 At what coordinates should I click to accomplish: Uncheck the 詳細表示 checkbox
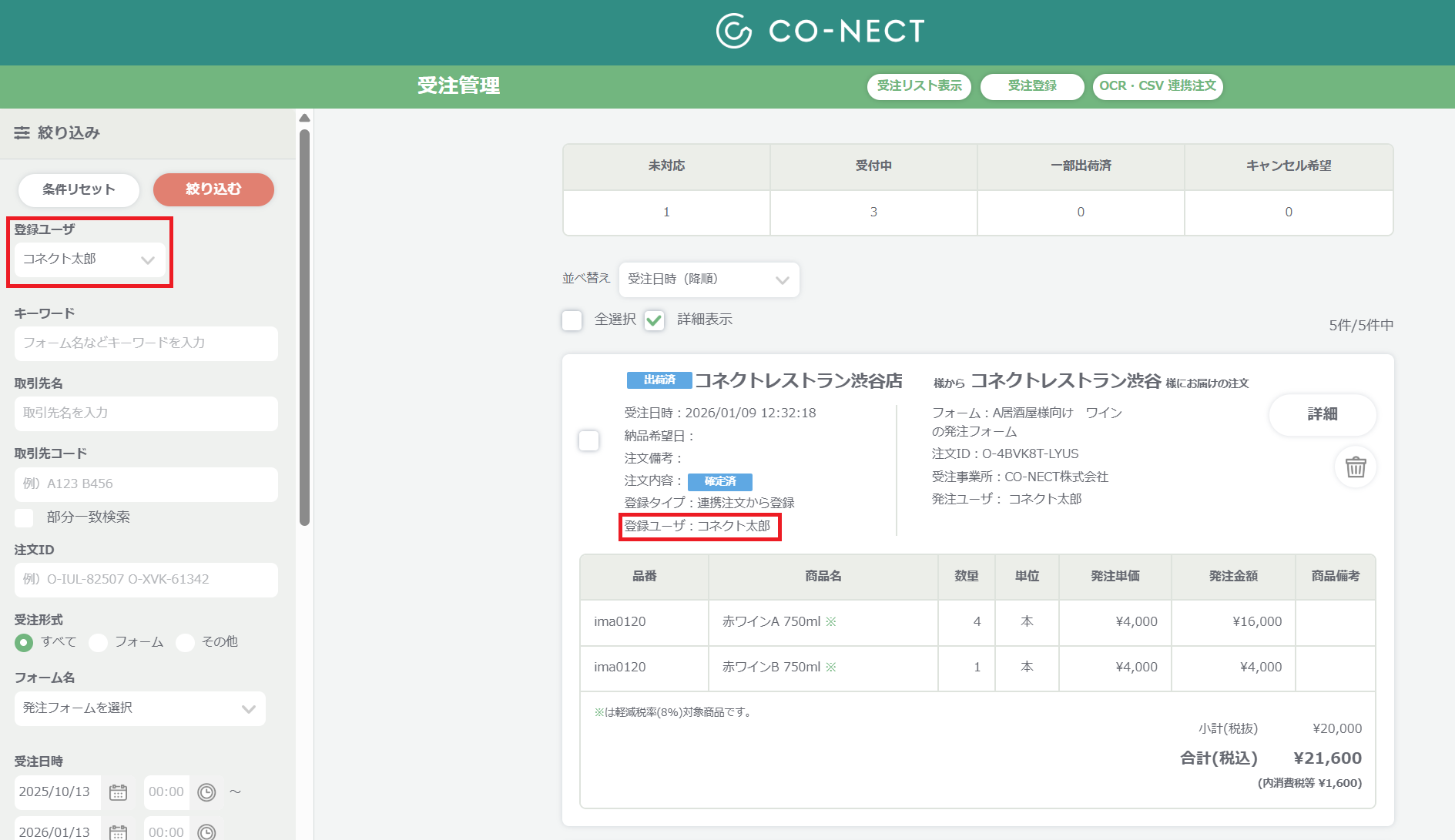[x=654, y=320]
